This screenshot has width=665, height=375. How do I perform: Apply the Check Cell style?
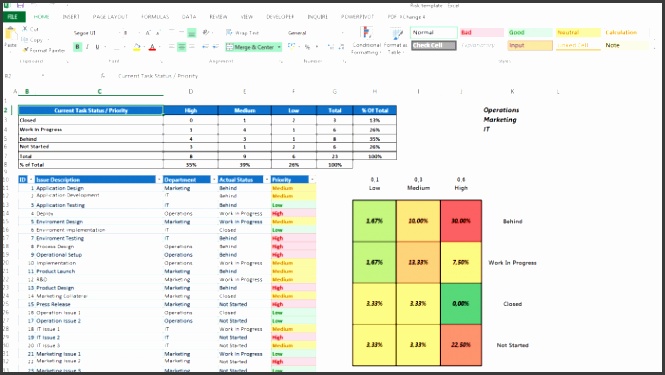[x=433, y=45]
